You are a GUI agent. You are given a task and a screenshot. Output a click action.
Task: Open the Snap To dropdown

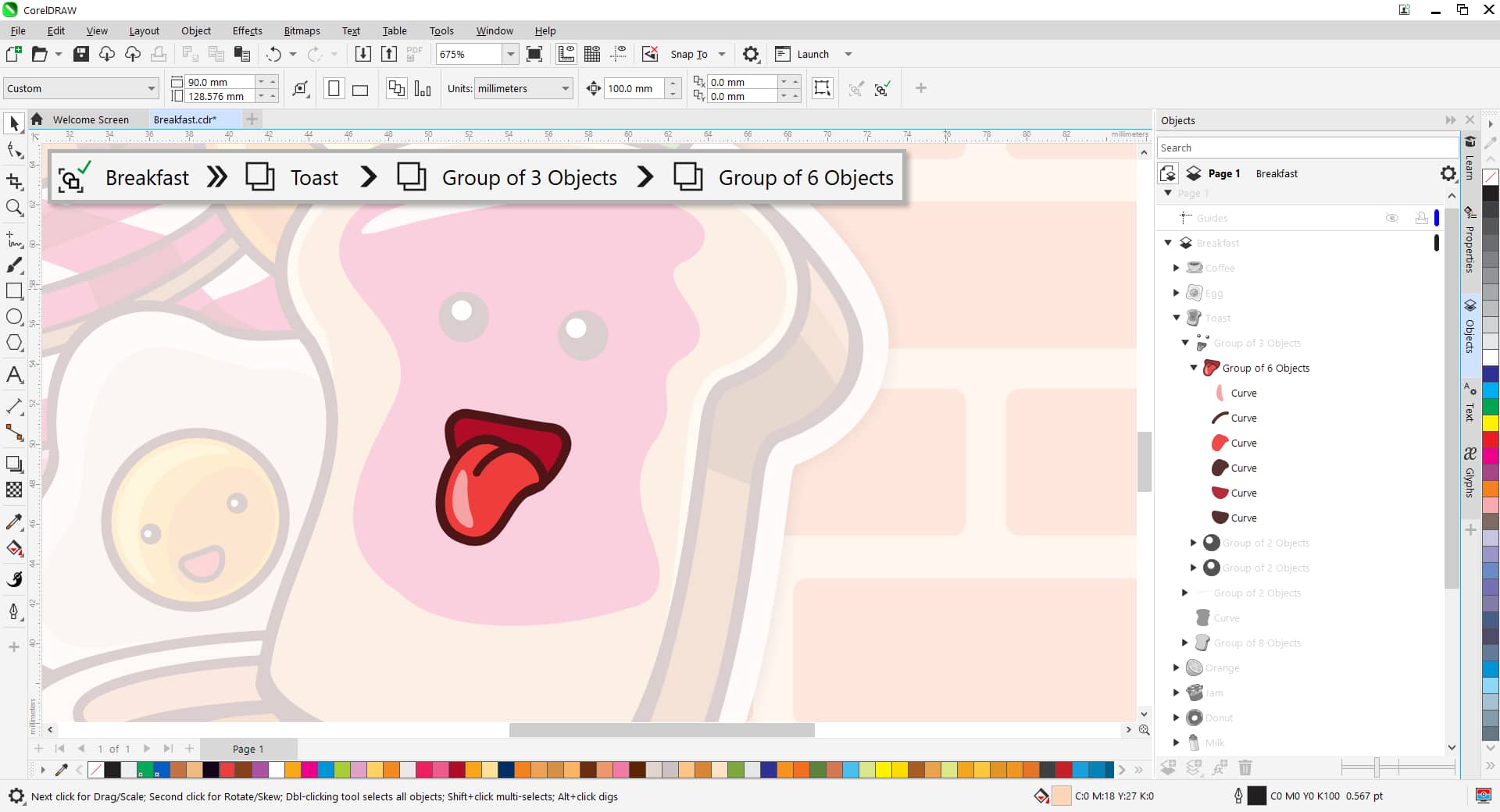[x=722, y=54]
